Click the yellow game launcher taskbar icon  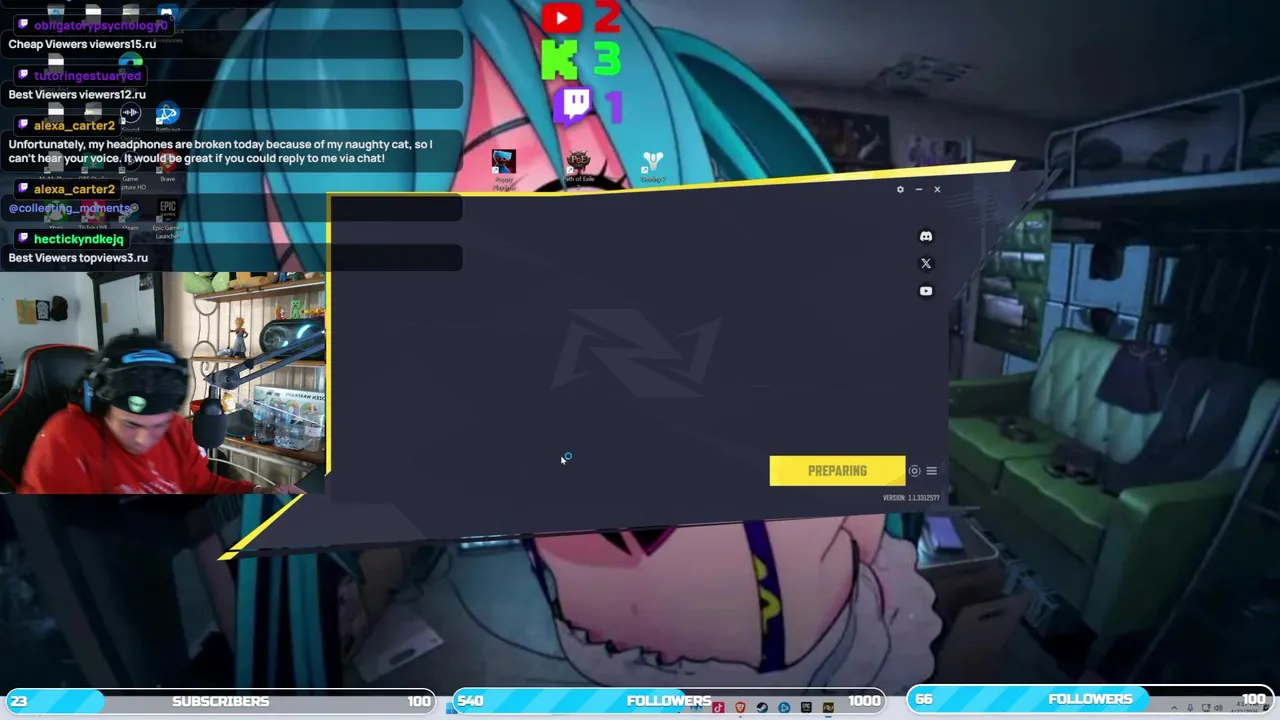click(828, 708)
